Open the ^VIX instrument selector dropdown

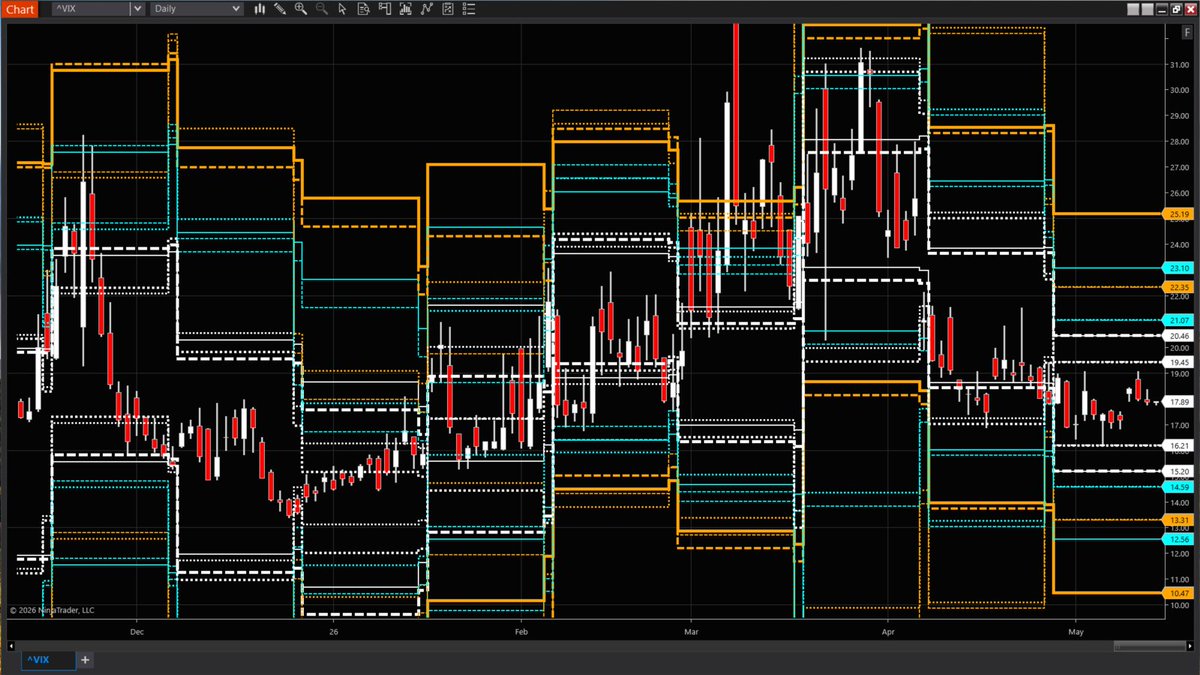[137, 8]
